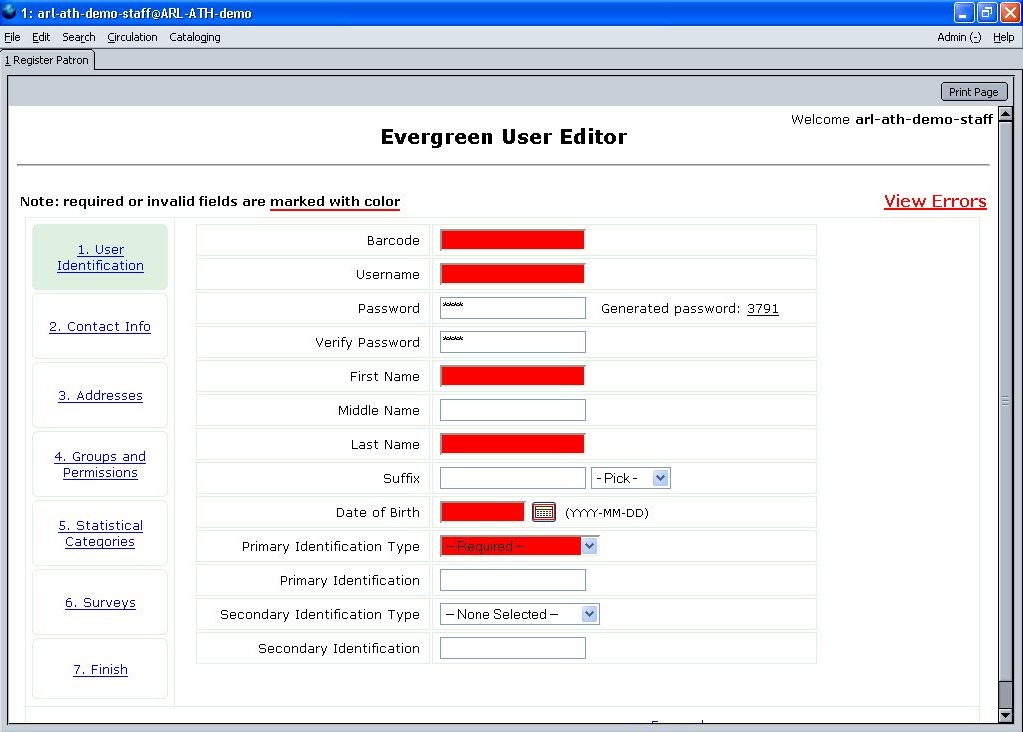Select the Register Patron tab
This screenshot has height=732, width=1023.
47,60
